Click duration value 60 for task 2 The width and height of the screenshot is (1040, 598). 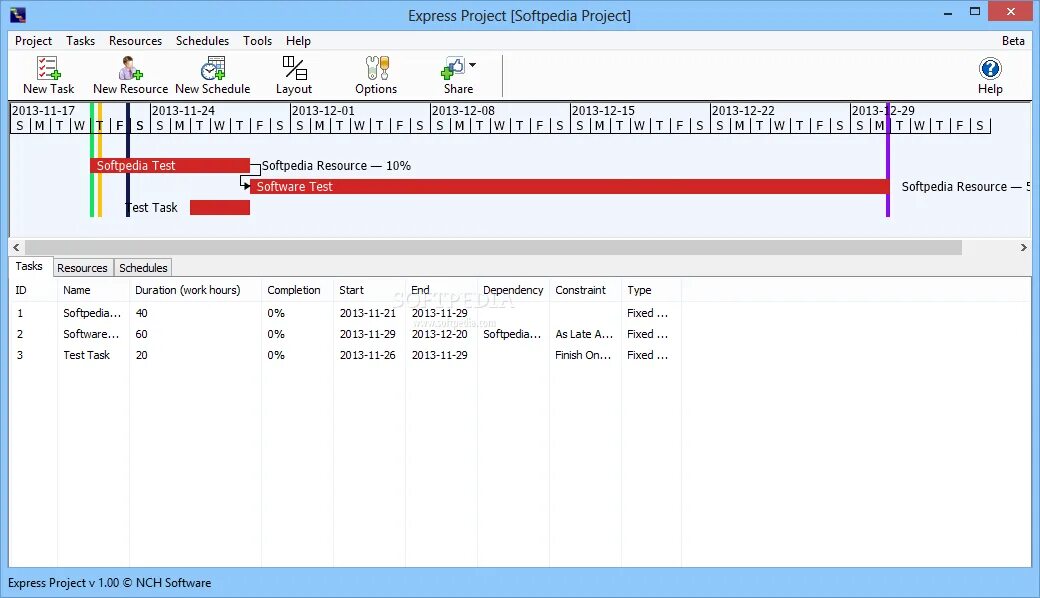(x=141, y=334)
